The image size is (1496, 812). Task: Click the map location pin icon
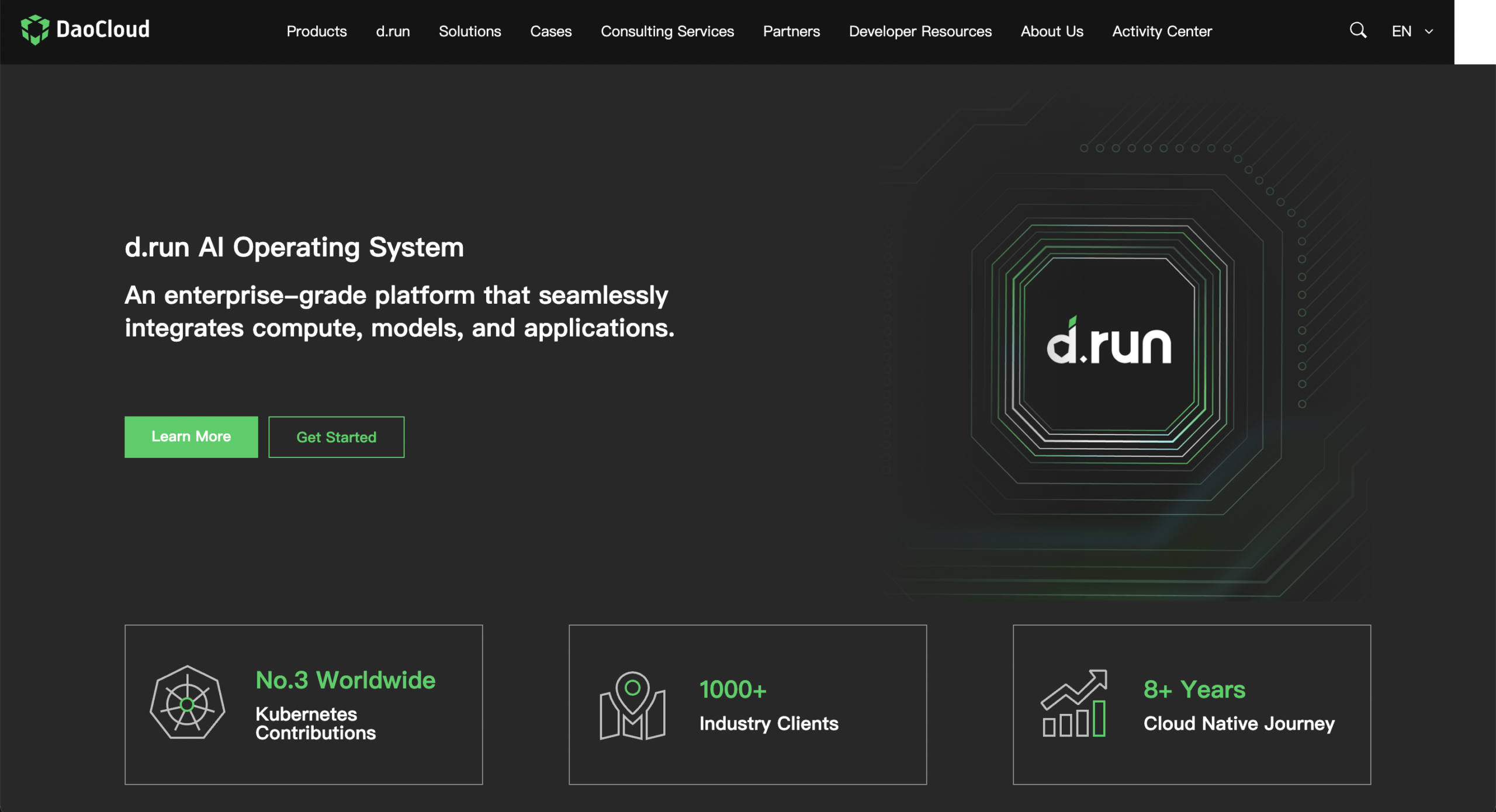632,706
